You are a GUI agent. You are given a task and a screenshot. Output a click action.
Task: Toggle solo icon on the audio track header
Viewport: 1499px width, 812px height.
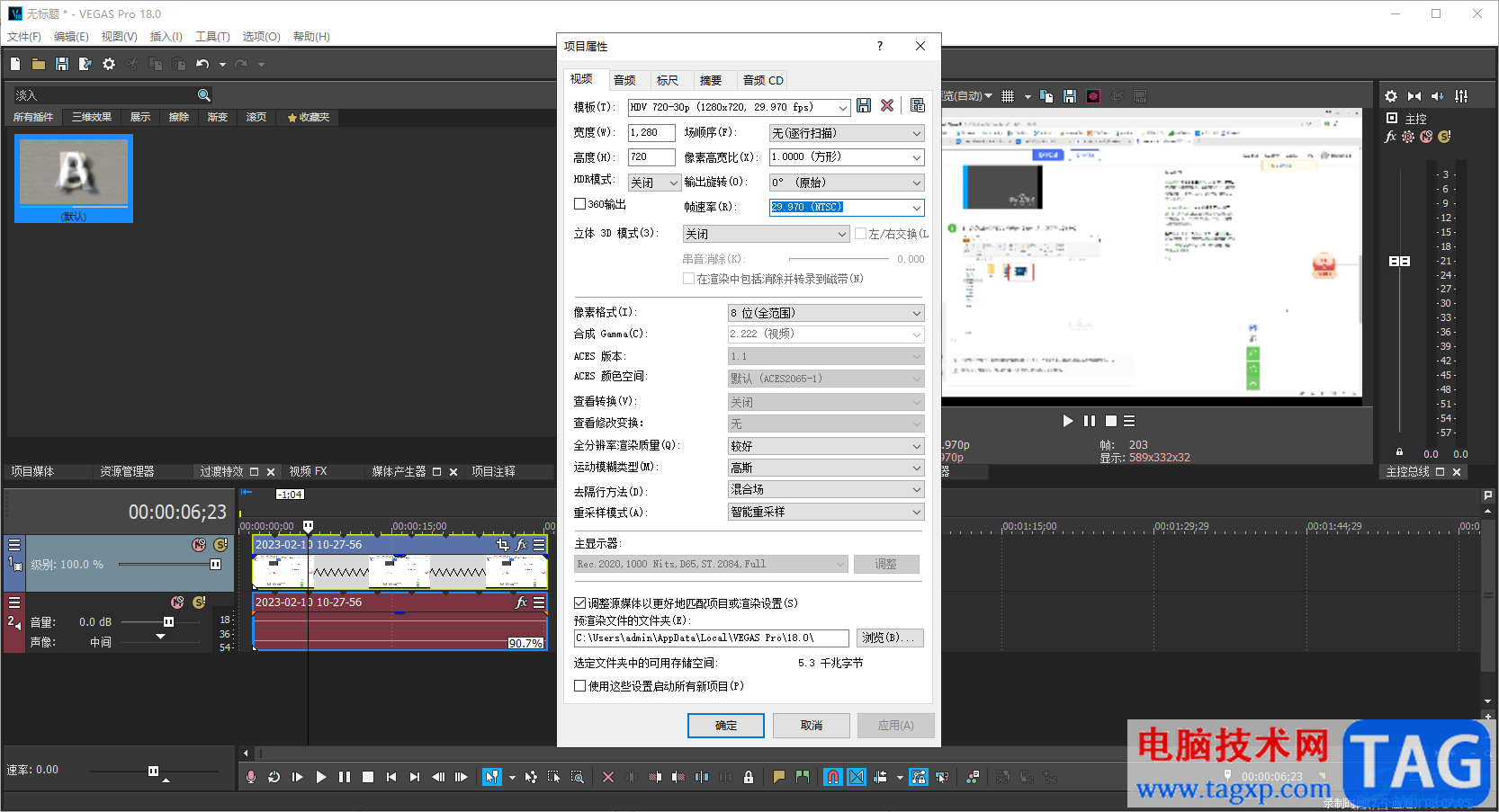(x=199, y=602)
